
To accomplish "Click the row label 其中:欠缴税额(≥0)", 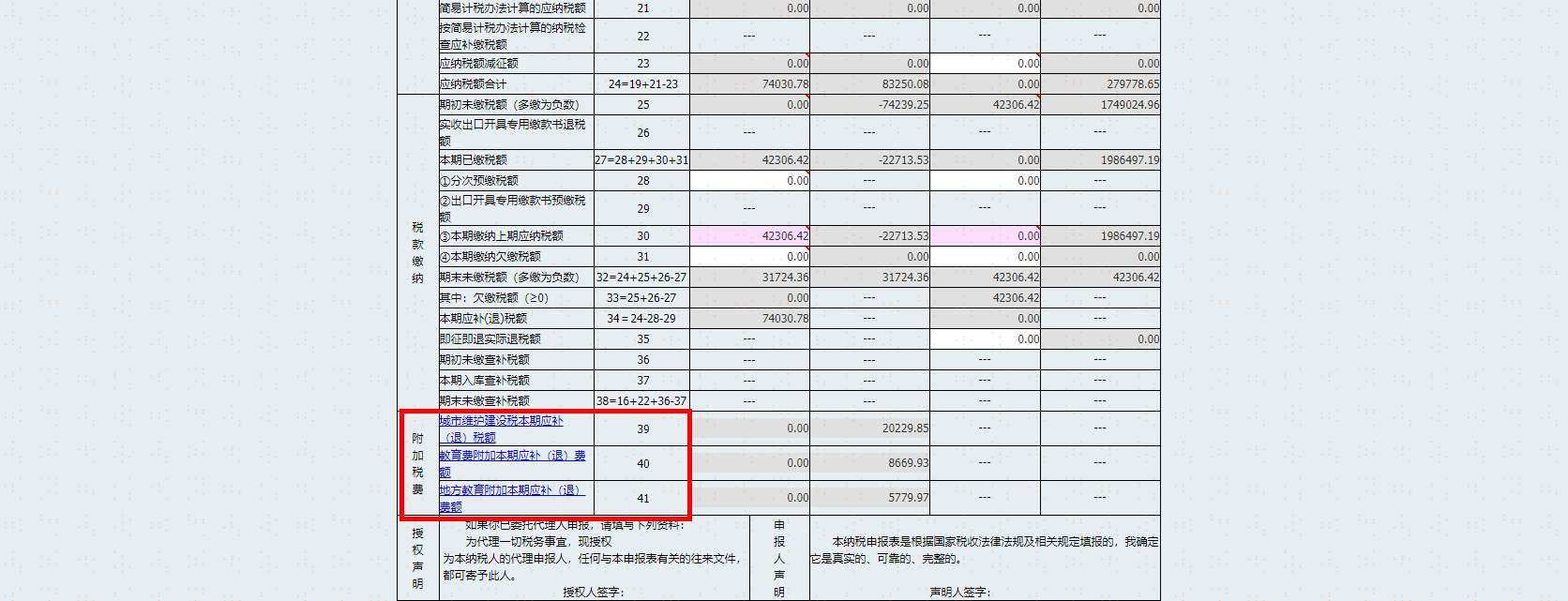I will tap(494, 297).
